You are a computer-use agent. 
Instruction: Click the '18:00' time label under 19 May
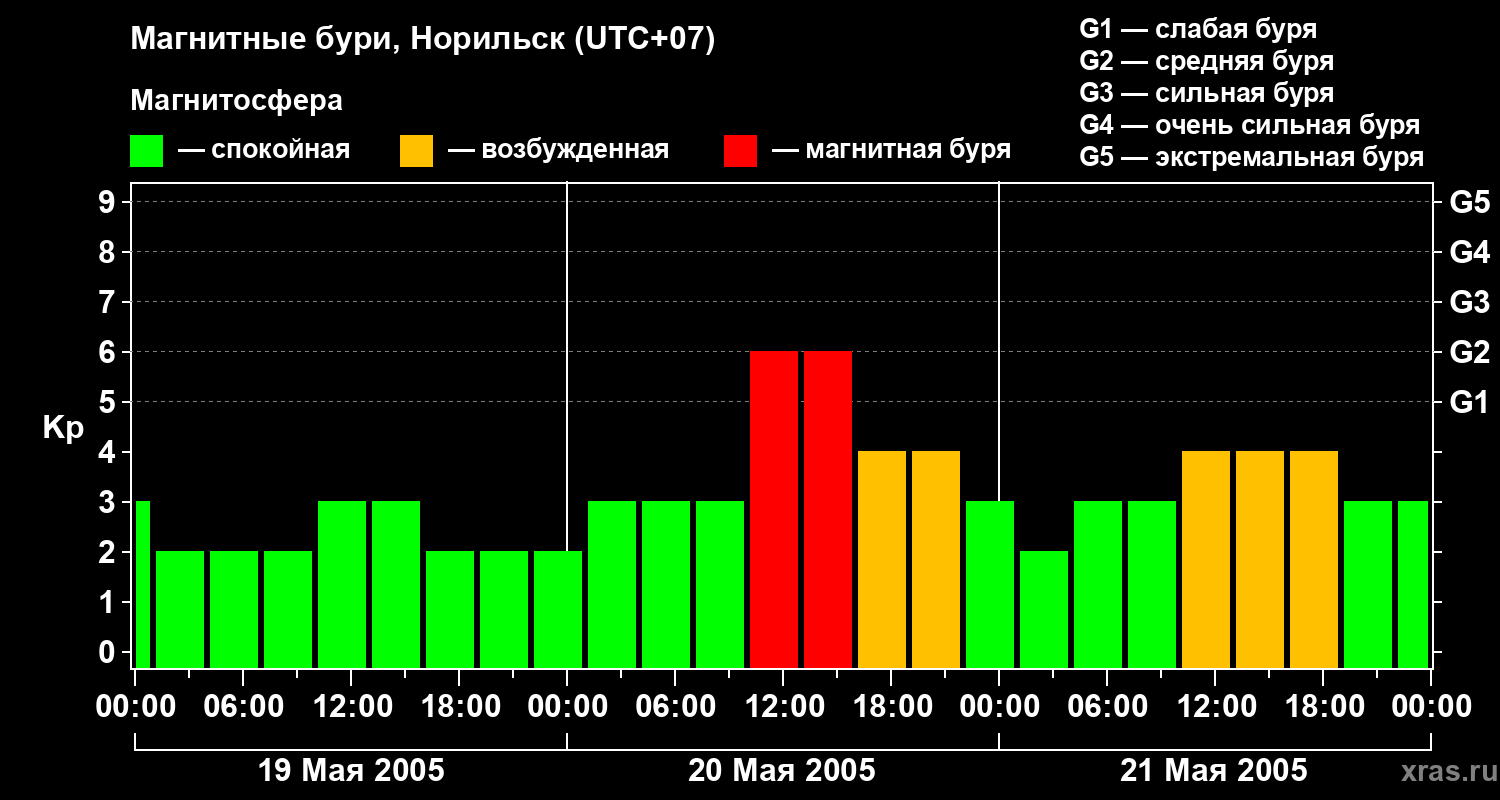pos(459,707)
